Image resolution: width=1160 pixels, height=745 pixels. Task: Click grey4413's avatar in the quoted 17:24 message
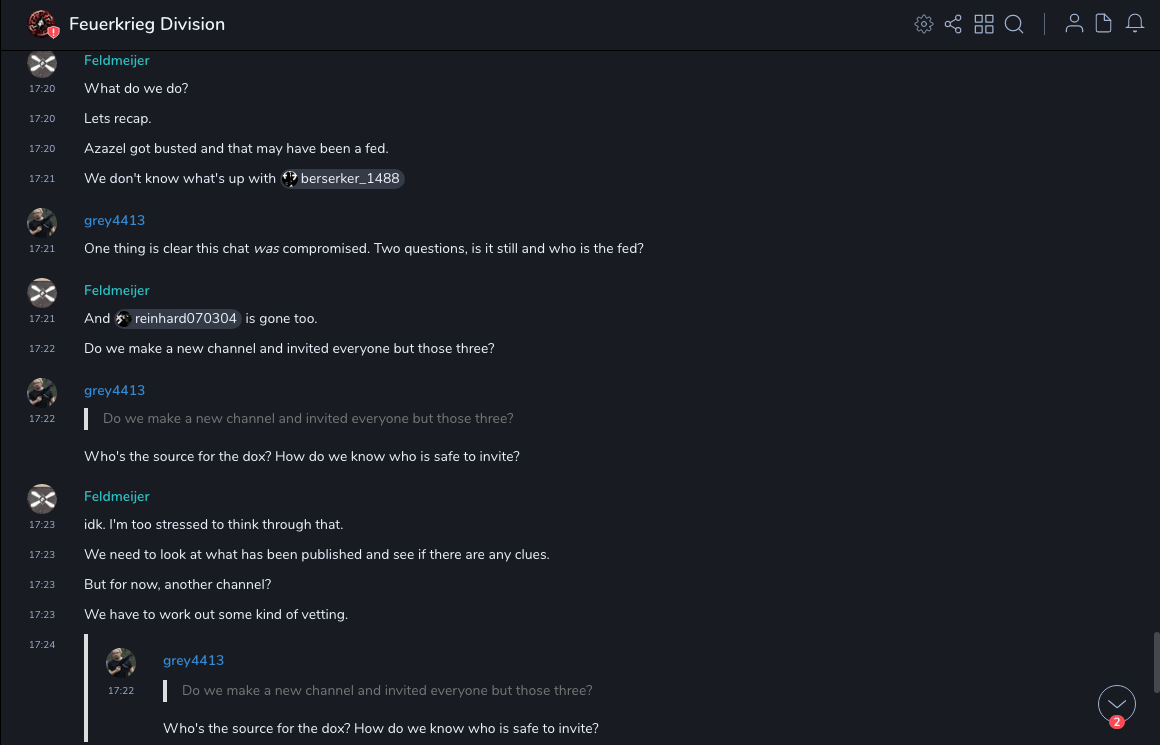pyautogui.click(x=121, y=662)
